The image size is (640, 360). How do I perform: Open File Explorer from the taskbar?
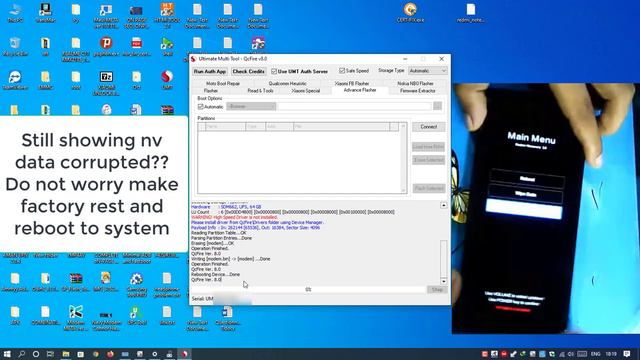point(66,354)
